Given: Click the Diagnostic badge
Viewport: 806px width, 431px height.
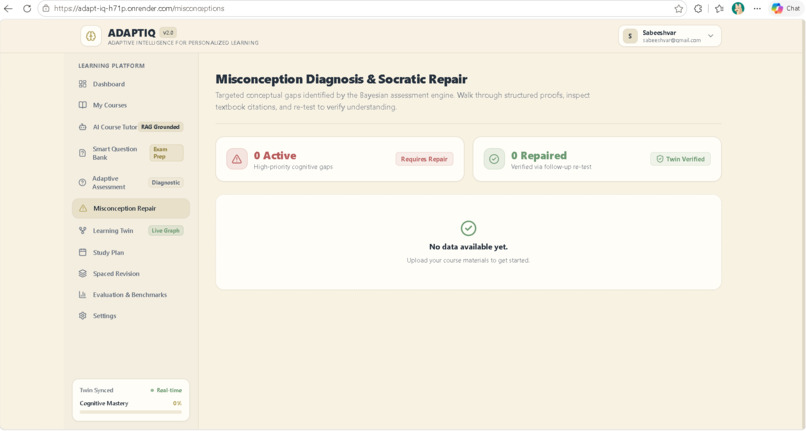Looking at the screenshot, I should coord(166,182).
